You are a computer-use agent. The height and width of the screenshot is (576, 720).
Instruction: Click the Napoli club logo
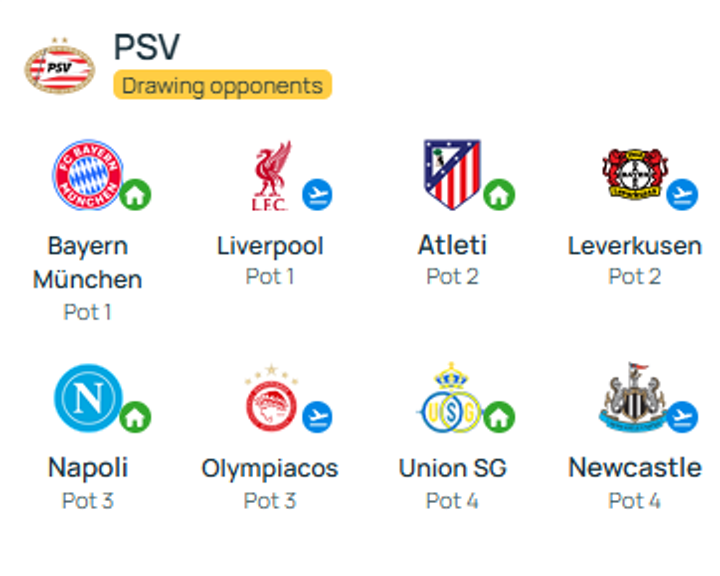pyautogui.click(x=88, y=397)
